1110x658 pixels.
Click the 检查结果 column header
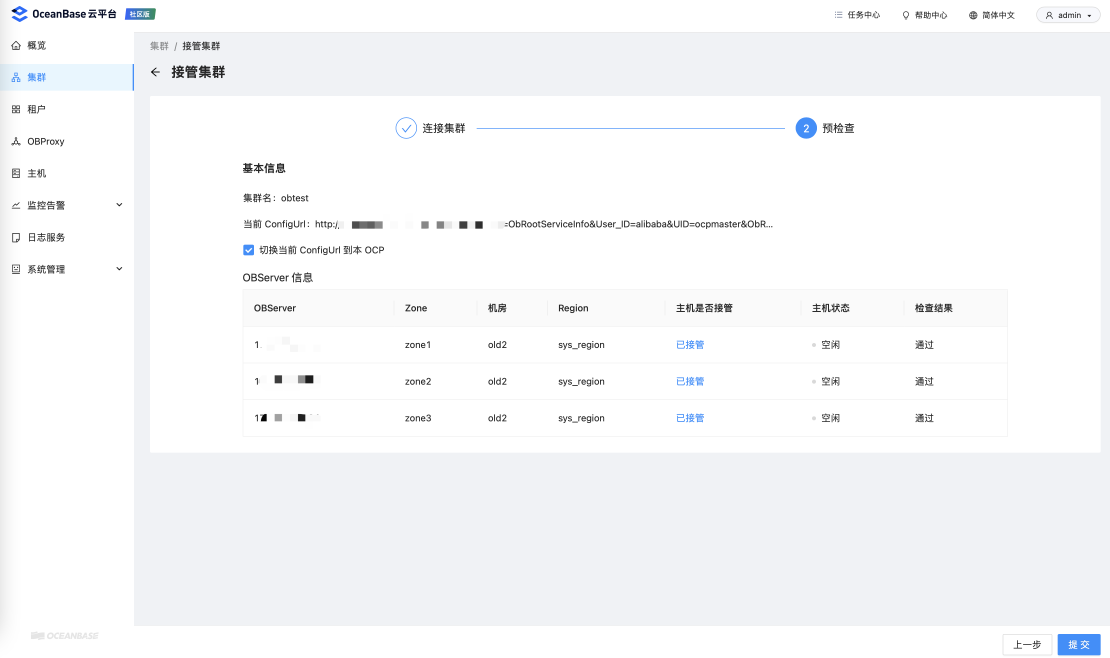[934, 308]
